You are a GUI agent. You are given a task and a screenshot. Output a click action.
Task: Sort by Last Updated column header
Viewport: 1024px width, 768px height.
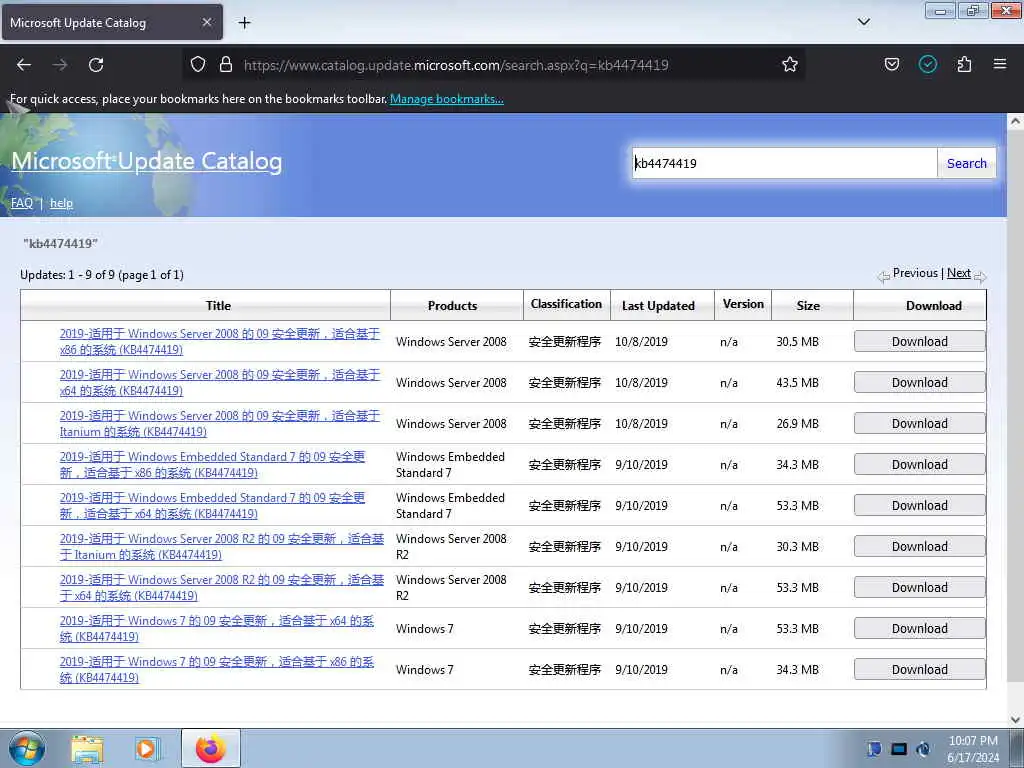[x=658, y=306]
